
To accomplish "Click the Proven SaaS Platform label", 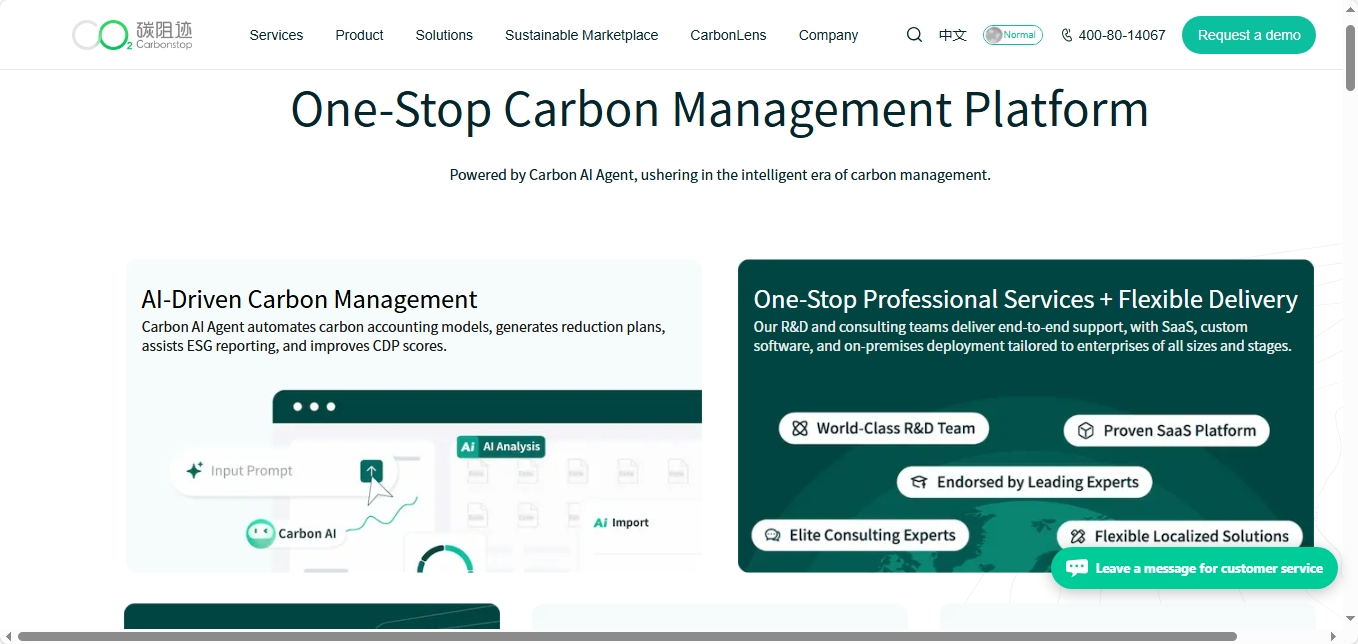I will [1179, 431].
